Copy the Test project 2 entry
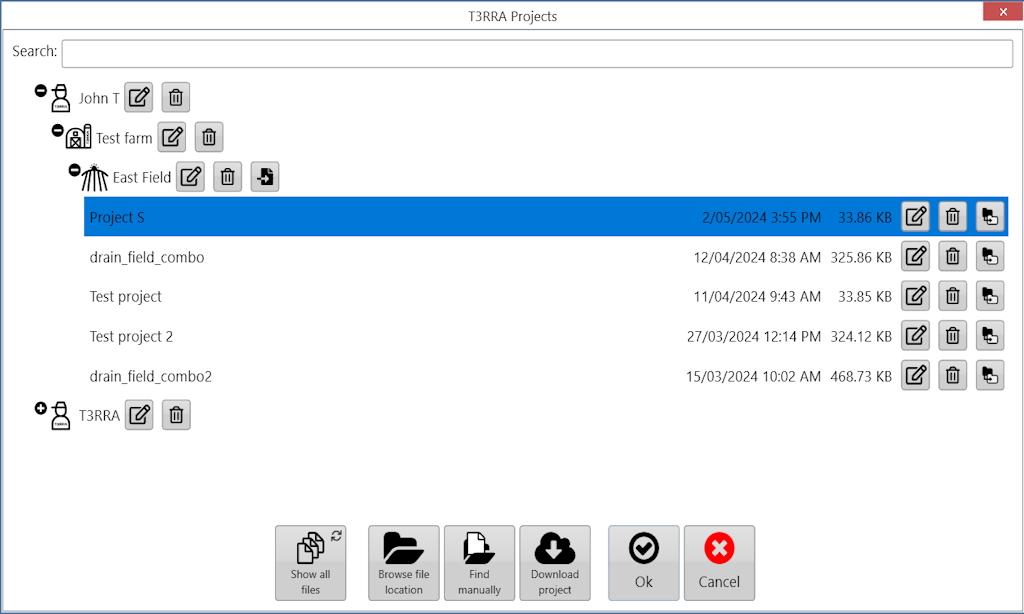 pyautogui.click(x=990, y=336)
